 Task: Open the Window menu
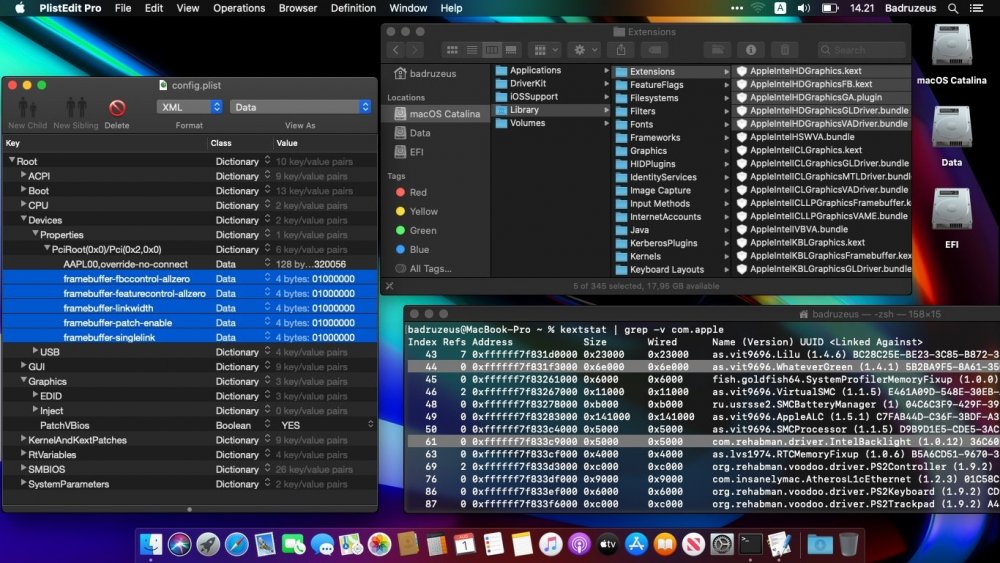click(408, 8)
